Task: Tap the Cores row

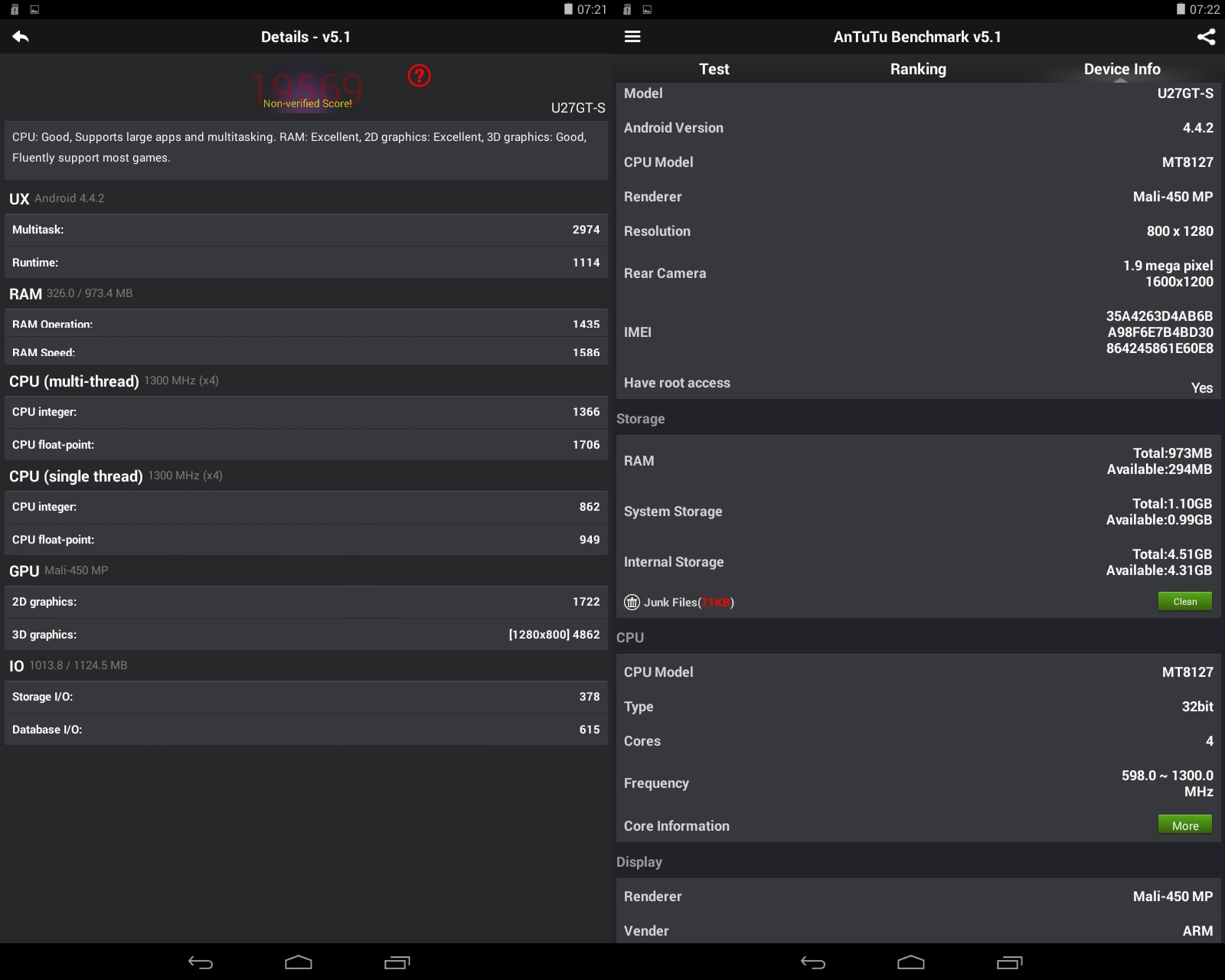Action: click(919, 741)
